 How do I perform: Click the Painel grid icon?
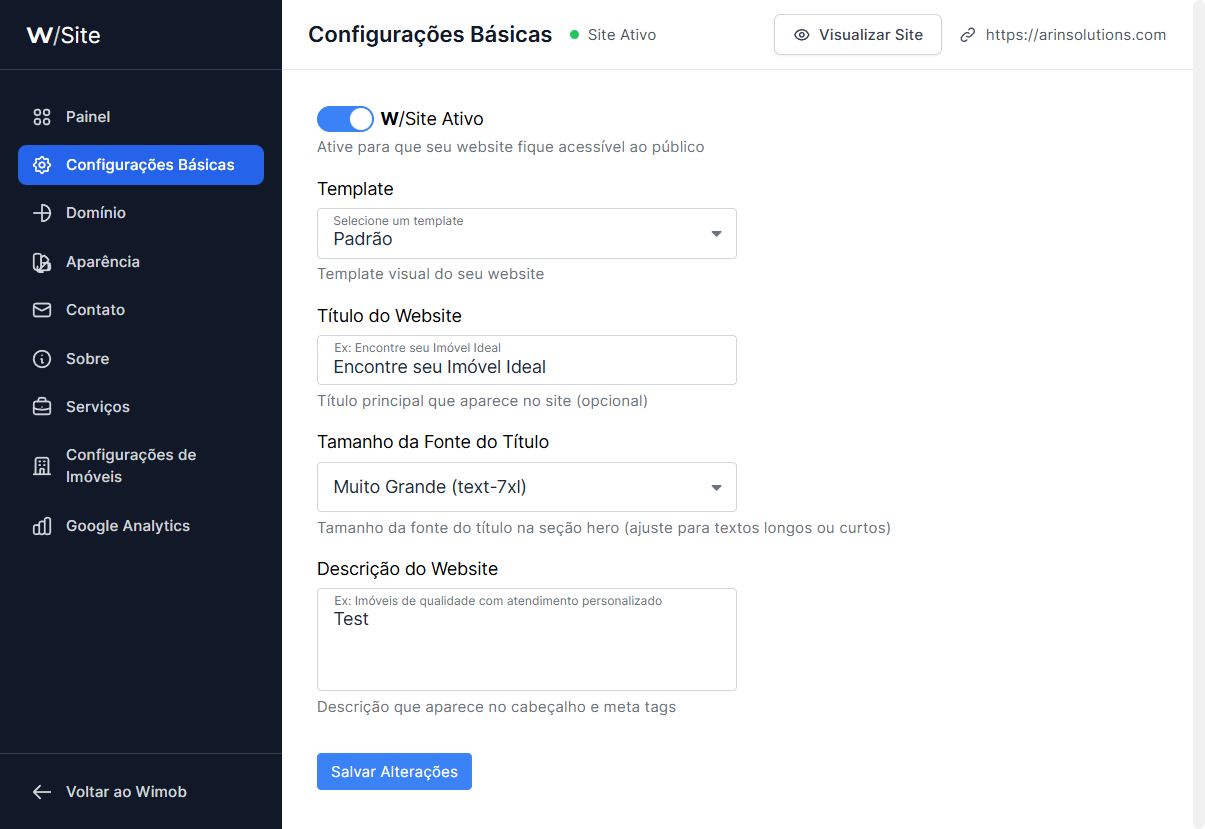click(x=42, y=117)
